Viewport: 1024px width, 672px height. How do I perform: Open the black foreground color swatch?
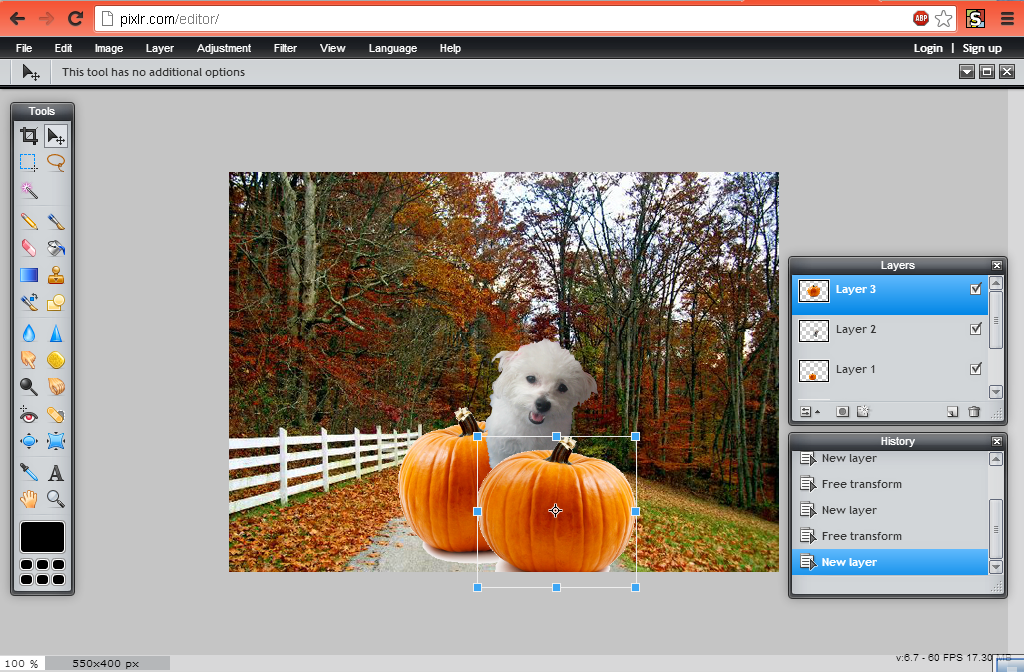coord(42,537)
